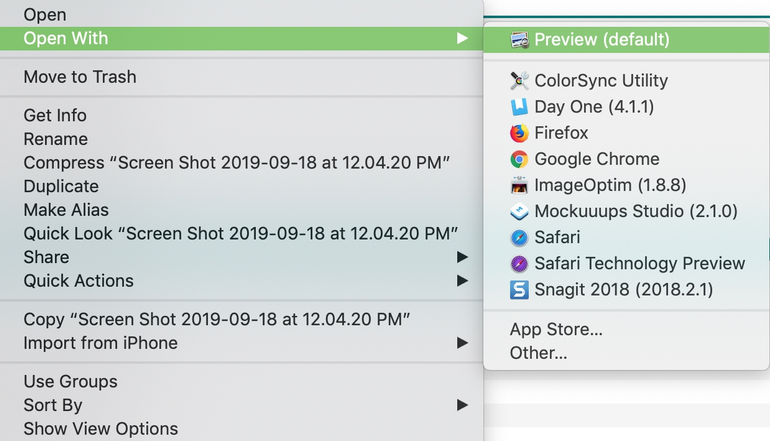This screenshot has height=441, width=770.
Task: Click the Safari compass icon
Action: point(519,238)
